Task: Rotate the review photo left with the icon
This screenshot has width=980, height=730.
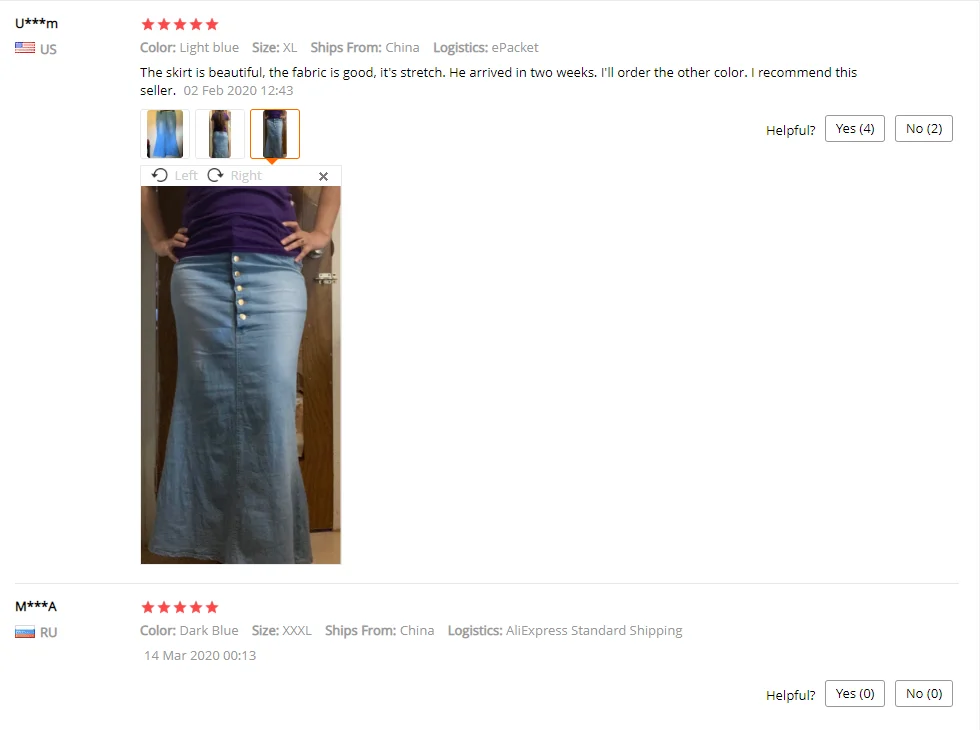Action: point(159,175)
